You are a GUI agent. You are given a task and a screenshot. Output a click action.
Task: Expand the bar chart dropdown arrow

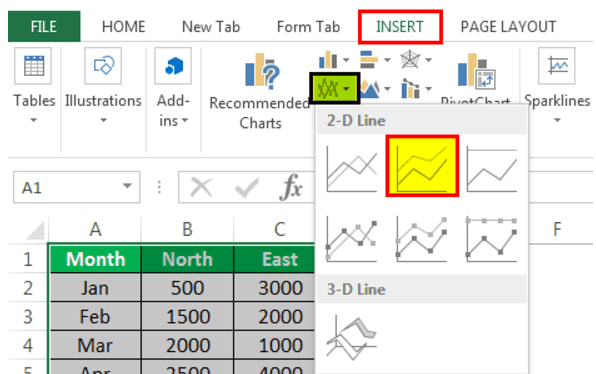[x=387, y=60]
